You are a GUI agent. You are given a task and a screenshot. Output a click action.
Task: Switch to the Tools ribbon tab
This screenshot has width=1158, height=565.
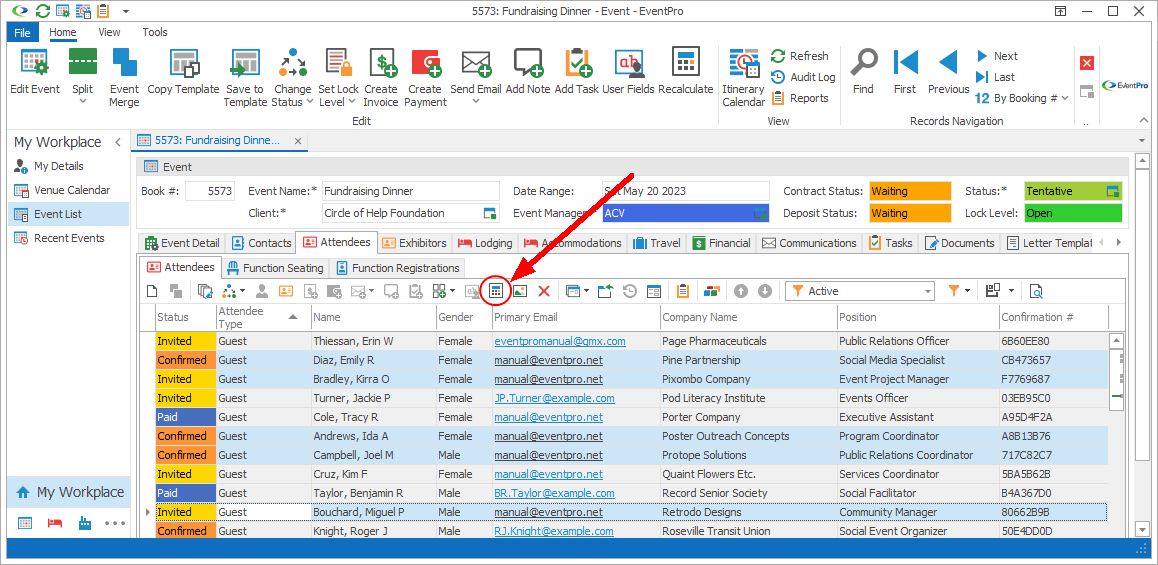[x=155, y=32]
